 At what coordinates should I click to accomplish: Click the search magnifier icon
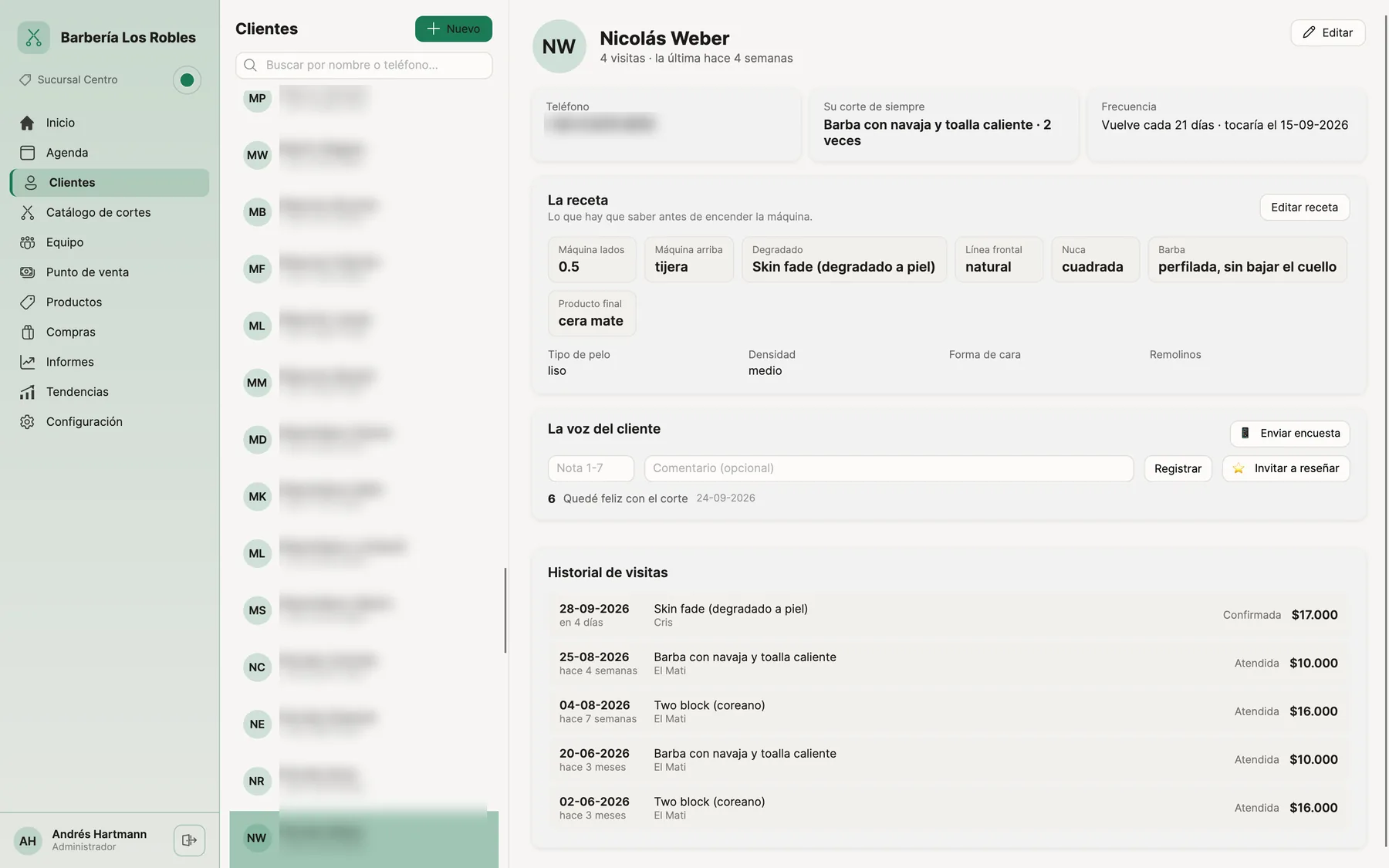(250, 65)
